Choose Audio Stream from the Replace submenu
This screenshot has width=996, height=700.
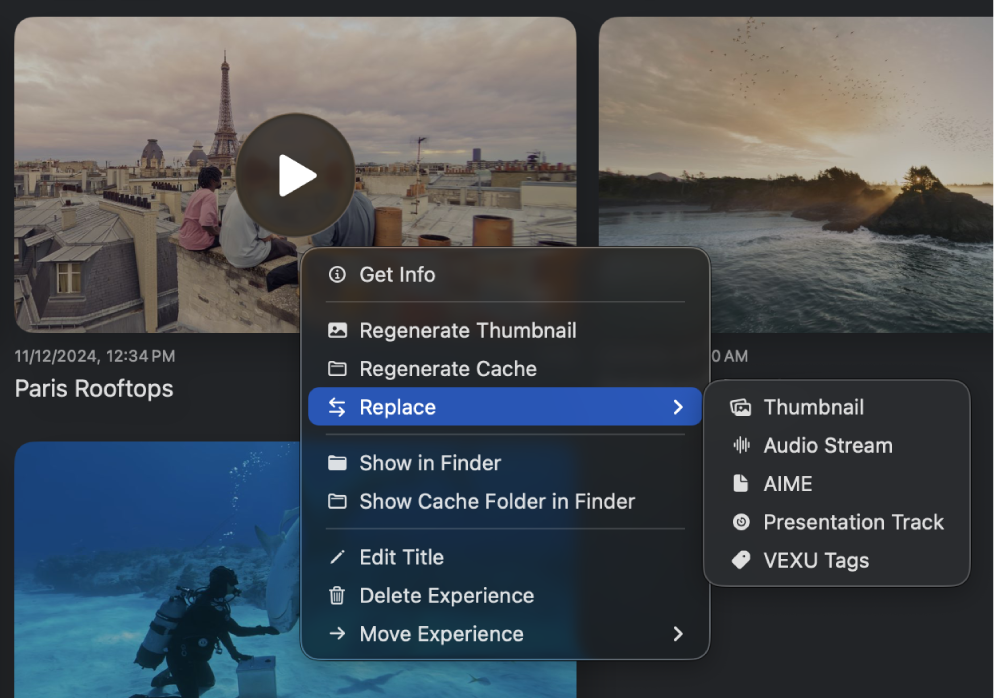click(825, 445)
